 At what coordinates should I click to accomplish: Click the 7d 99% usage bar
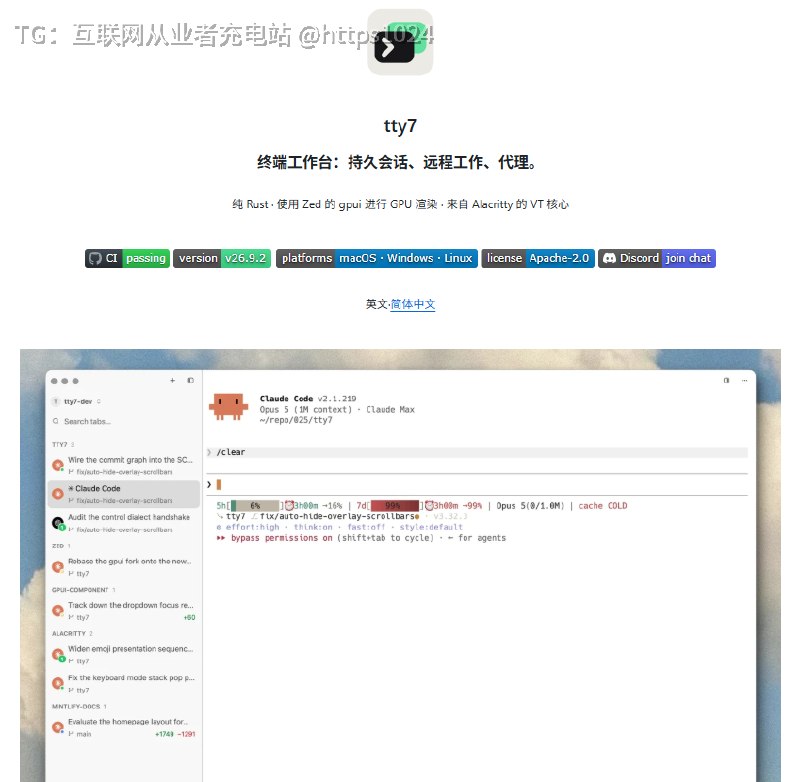coord(394,506)
